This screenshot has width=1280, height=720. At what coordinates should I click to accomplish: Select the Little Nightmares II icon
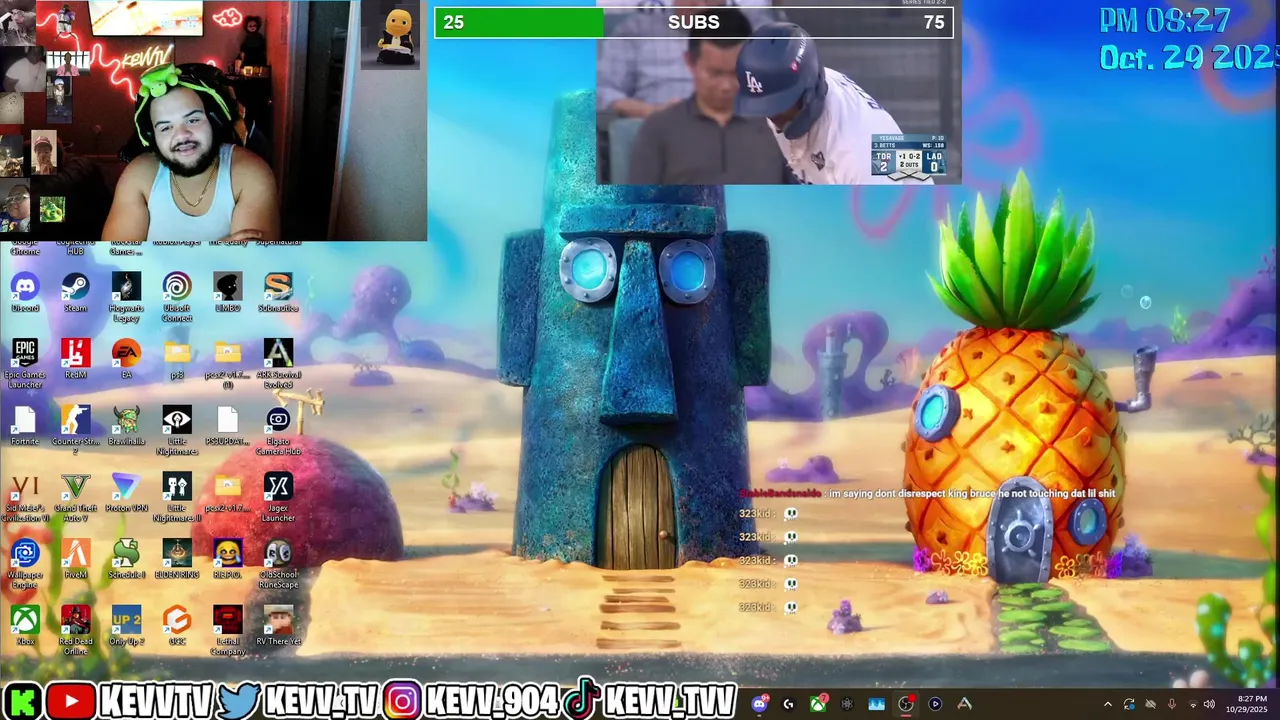point(177,498)
